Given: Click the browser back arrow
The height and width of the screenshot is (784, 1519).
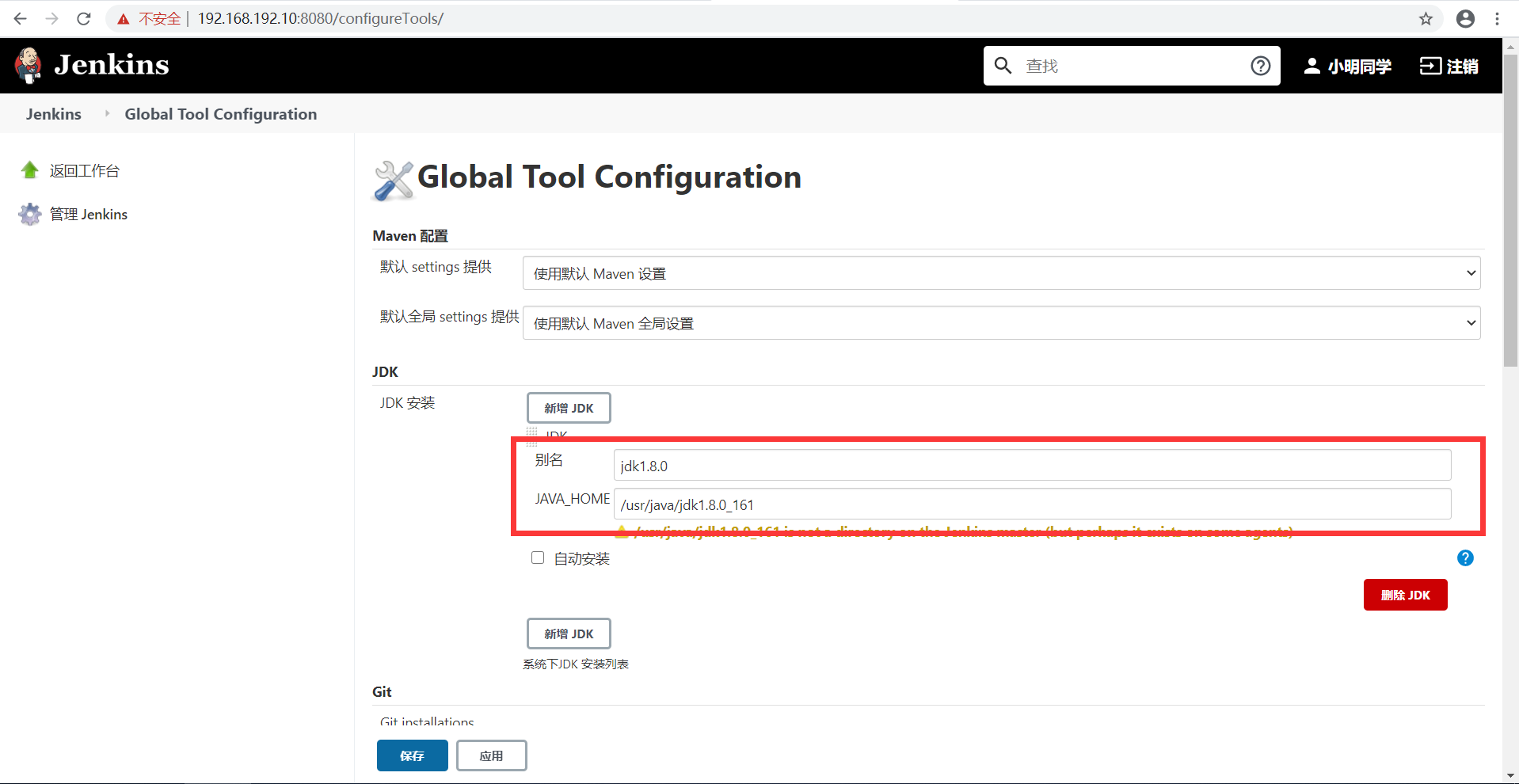Looking at the screenshot, I should 21,18.
